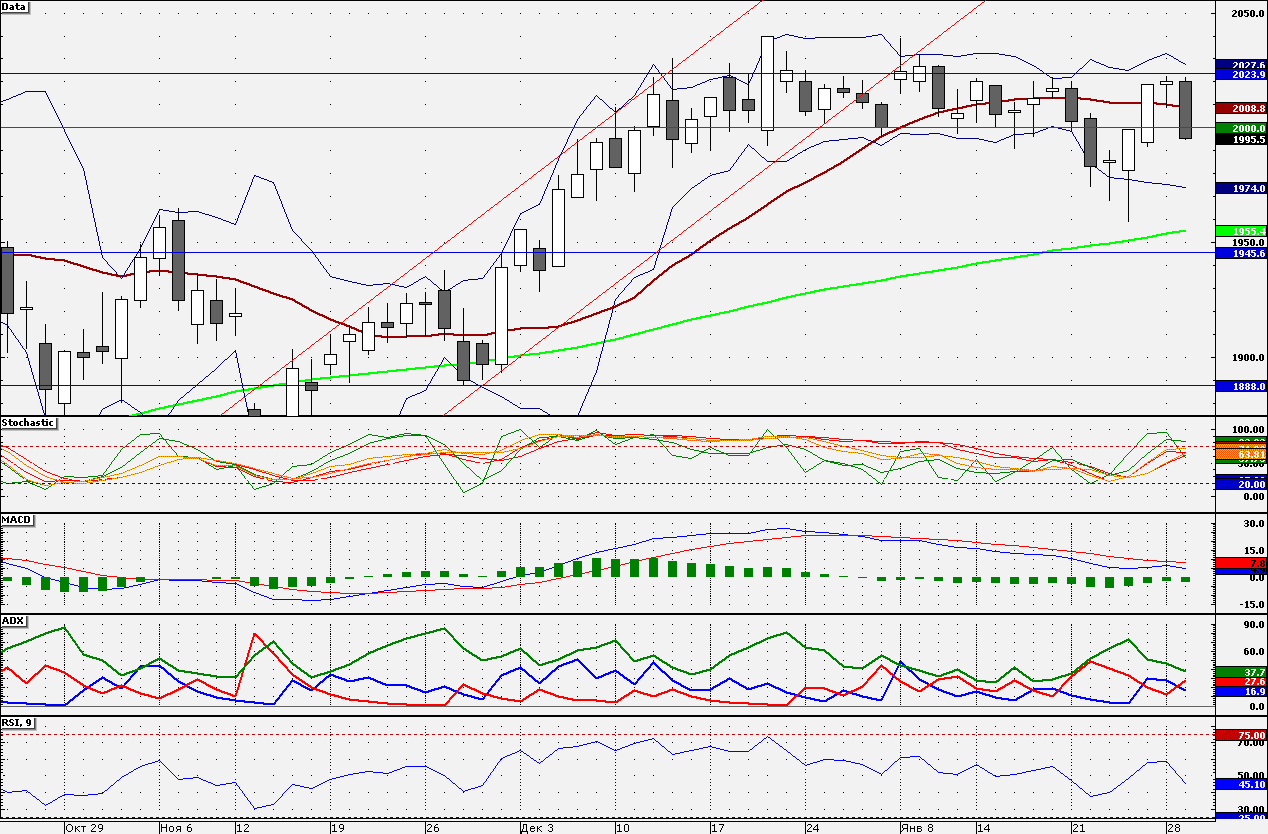Viewport: 1268px width, 834px height.
Task: Click the 19 date label on time axis
Action: pyautogui.click(x=338, y=828)
